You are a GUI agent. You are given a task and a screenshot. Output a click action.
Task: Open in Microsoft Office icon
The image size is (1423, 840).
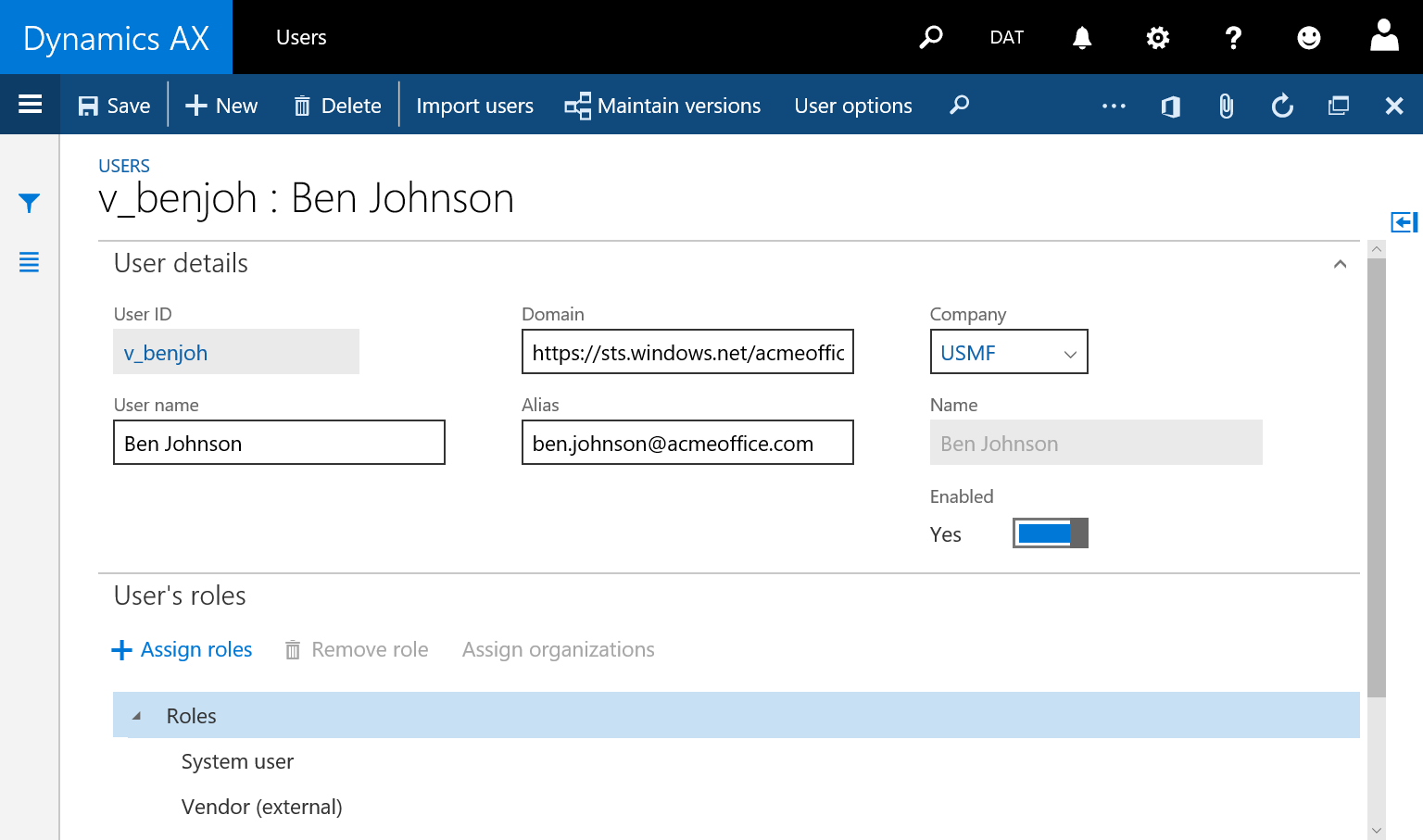1170,106
